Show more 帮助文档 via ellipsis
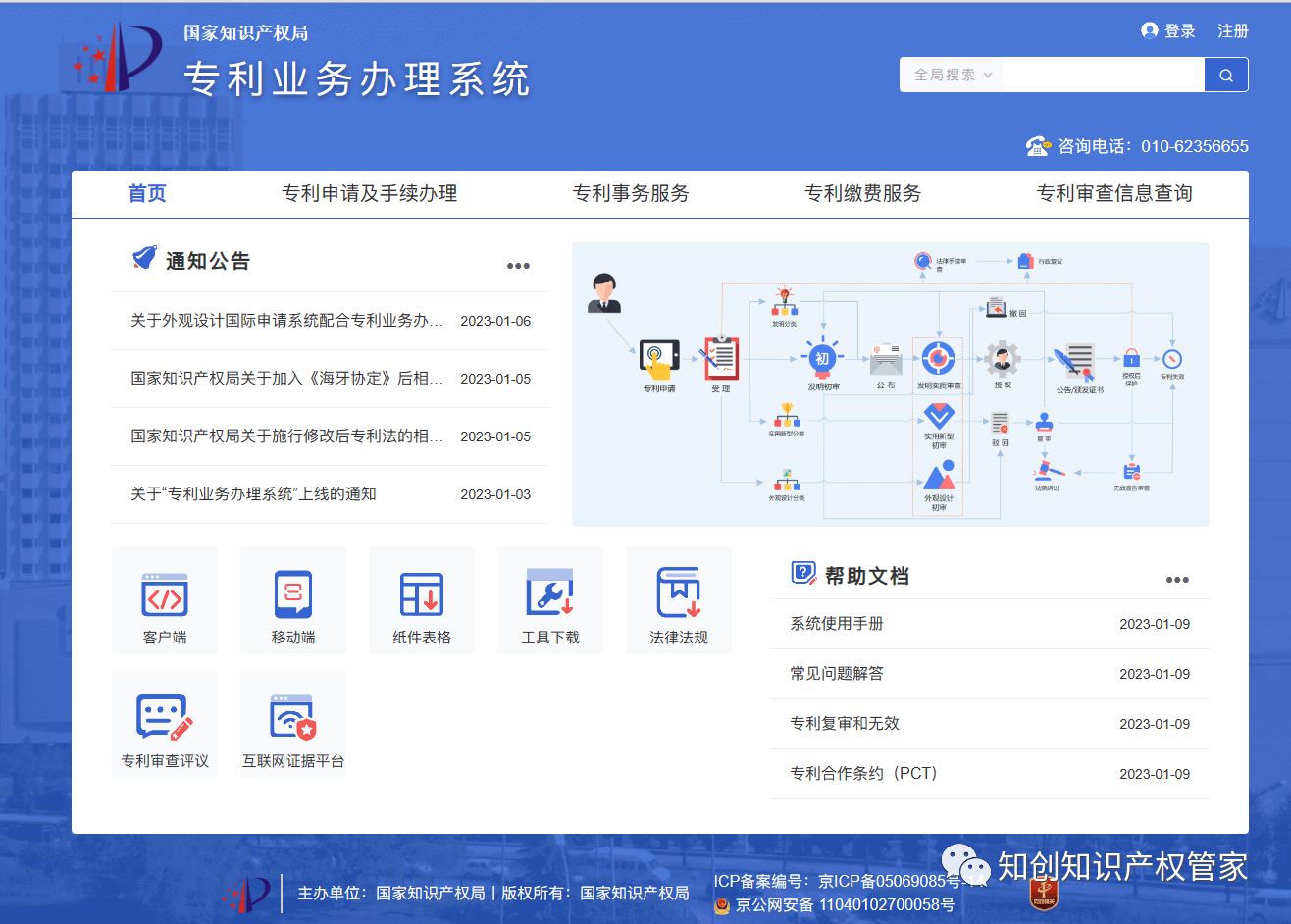The width and height of the screenshot is (1291, 924). point(1177,580)
